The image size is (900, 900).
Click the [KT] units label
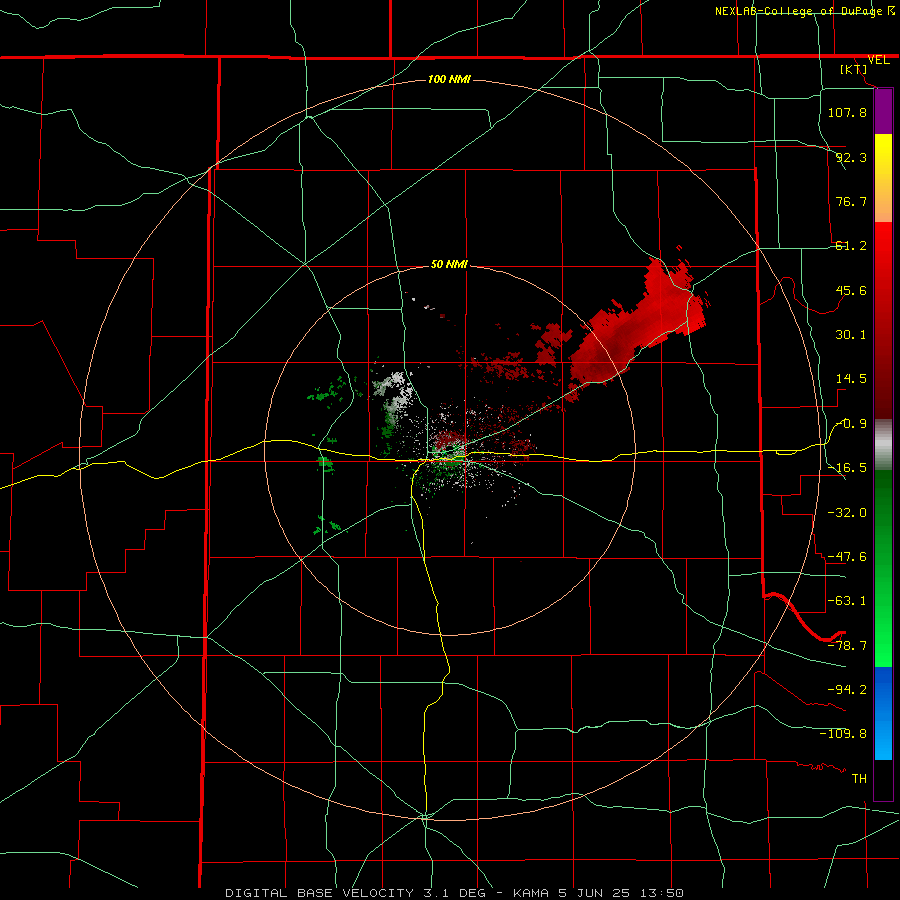pyautogui.click(x=854, y=69)
